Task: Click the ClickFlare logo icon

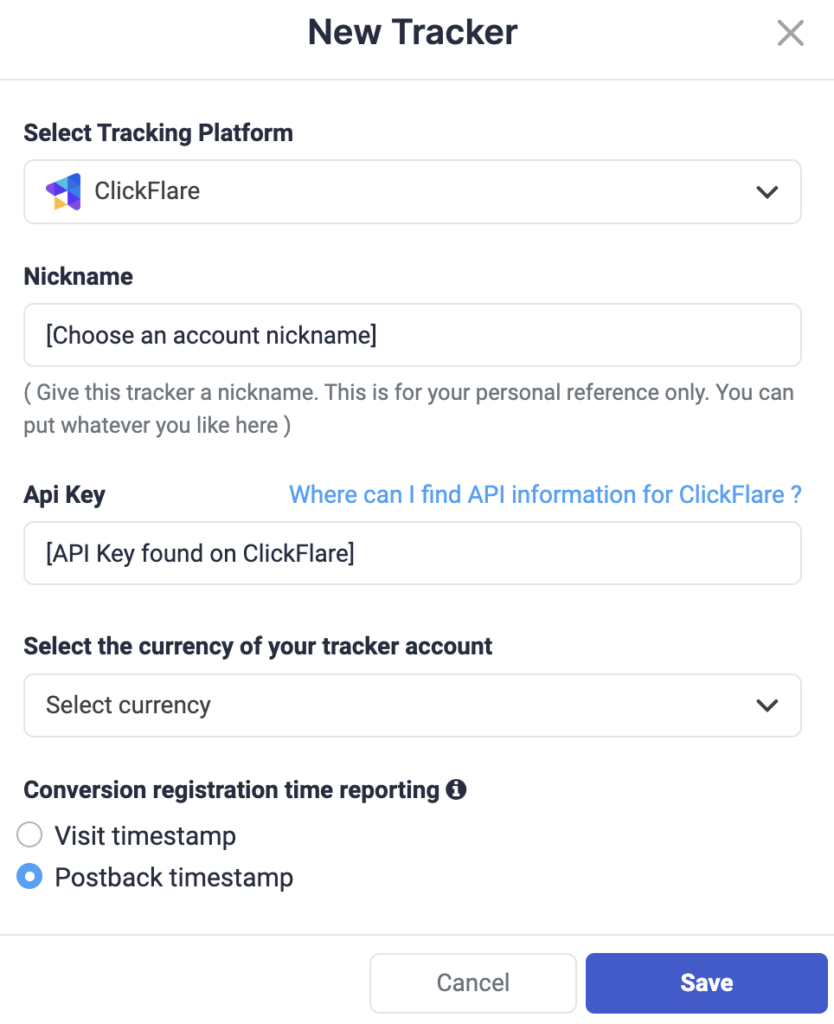Action: tap(64, 191)
